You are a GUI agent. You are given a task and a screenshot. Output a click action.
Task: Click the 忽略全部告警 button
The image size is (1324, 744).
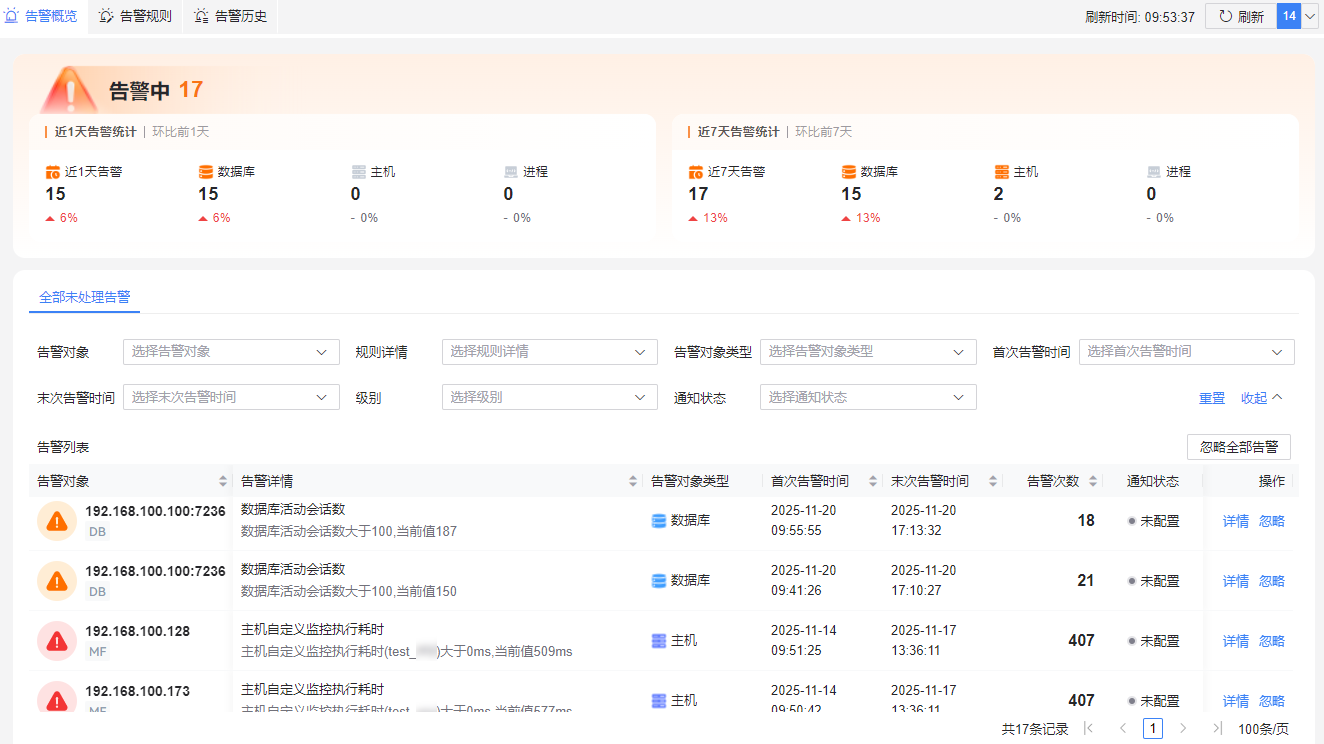[1238, 447]
